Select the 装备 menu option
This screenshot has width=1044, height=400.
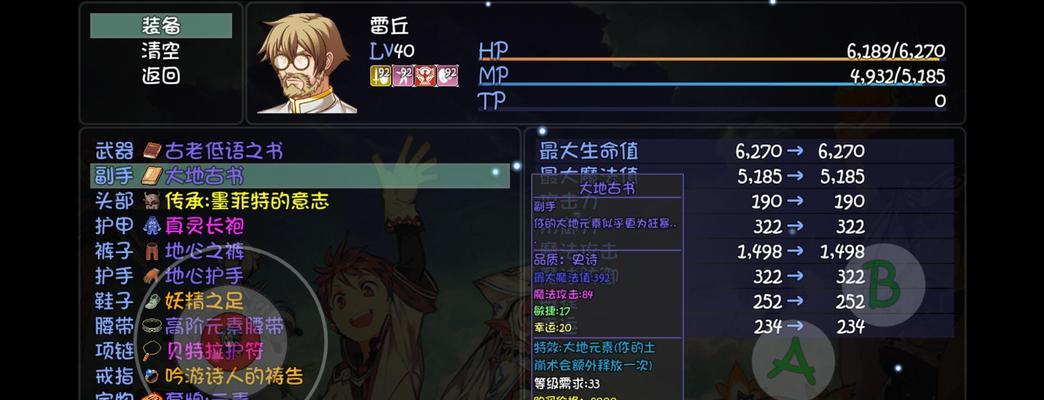pos(161,26)
